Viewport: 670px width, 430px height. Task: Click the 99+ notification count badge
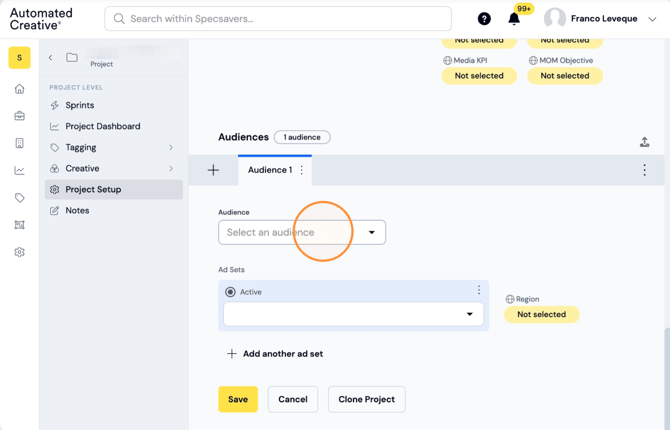[524, 9]
